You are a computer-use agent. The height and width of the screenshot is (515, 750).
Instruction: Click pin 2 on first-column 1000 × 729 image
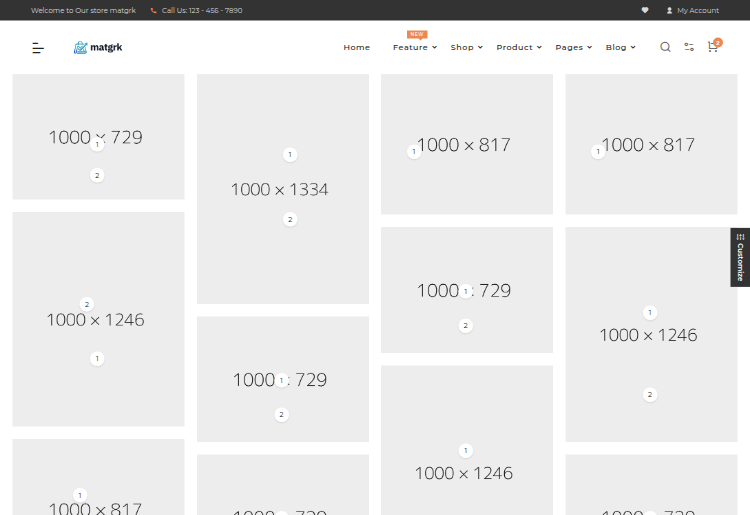coord(97,175)
